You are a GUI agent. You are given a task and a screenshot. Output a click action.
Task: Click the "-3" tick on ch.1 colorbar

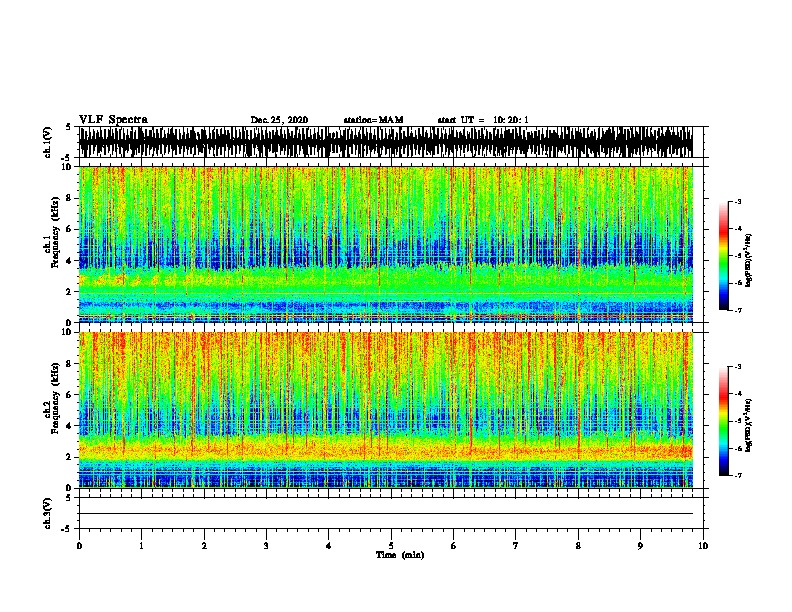coord(738,202)
